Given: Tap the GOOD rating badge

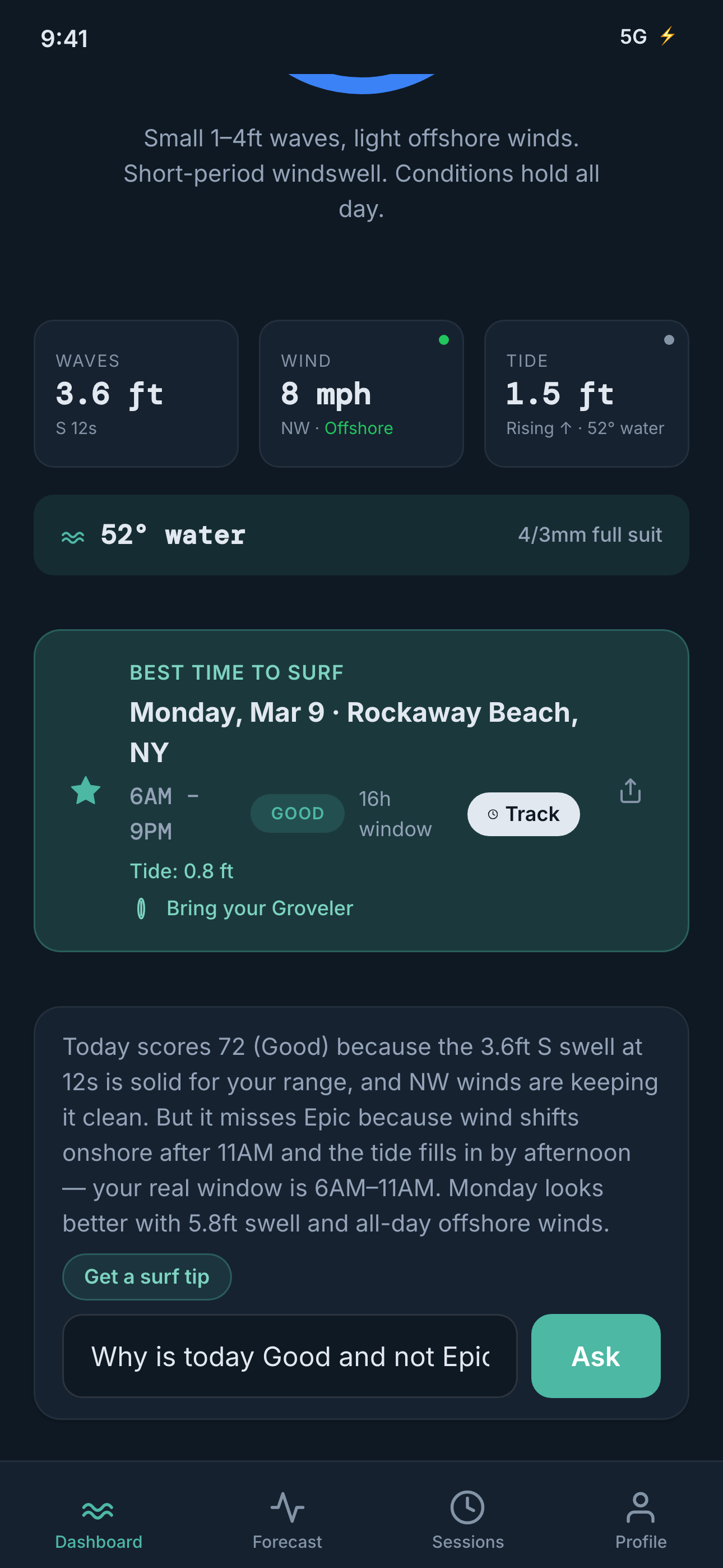Looking at the screenshot, I should click(297, 813).
